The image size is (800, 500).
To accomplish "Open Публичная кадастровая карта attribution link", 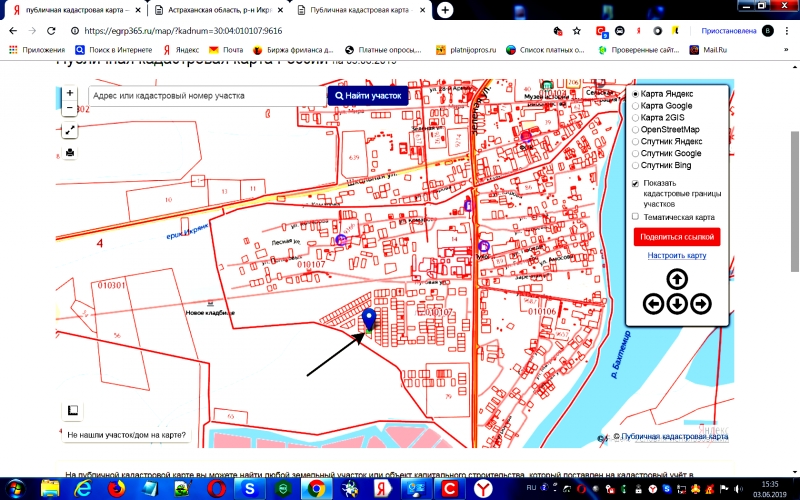I will (x=674, y=437).
